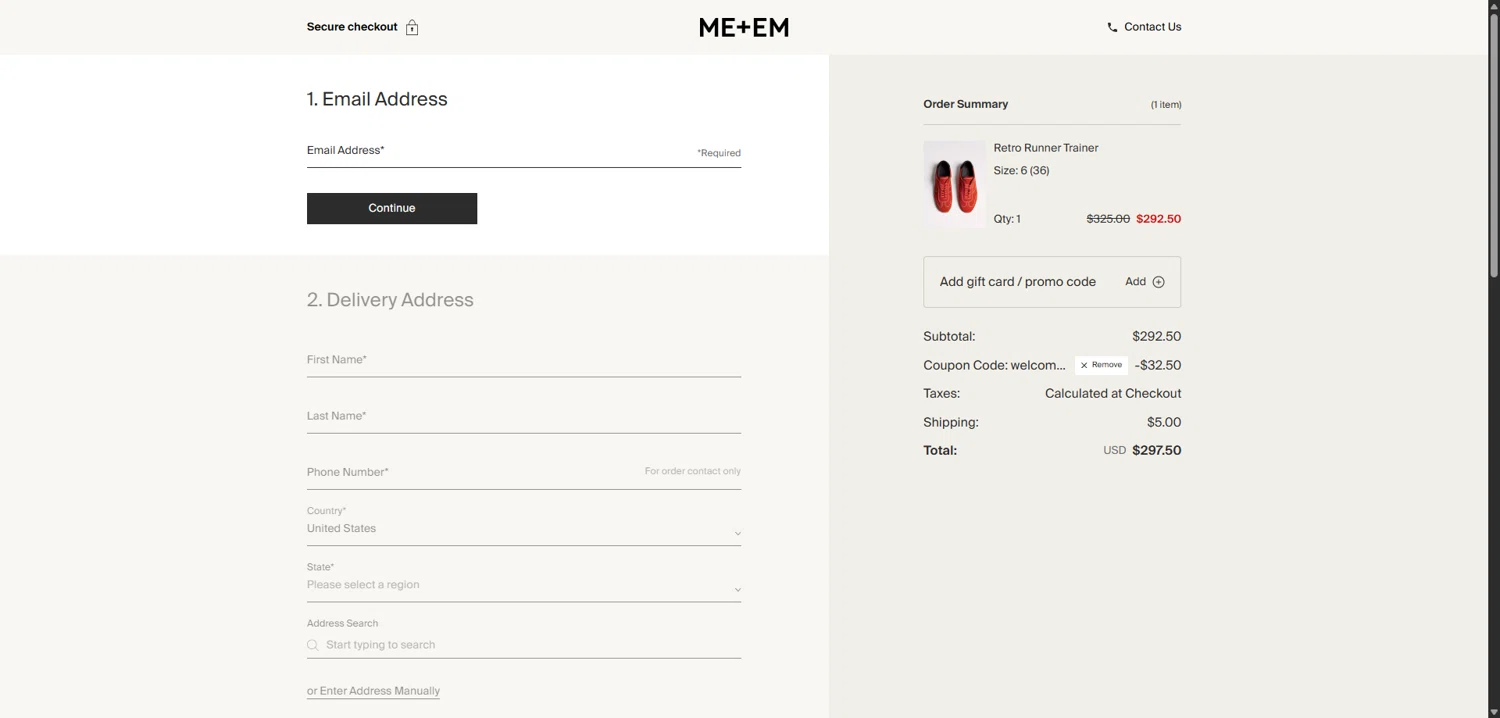1500x718 pixels.
Task: Click the plus circle icon next to Add
Action: pos(1158,282)
